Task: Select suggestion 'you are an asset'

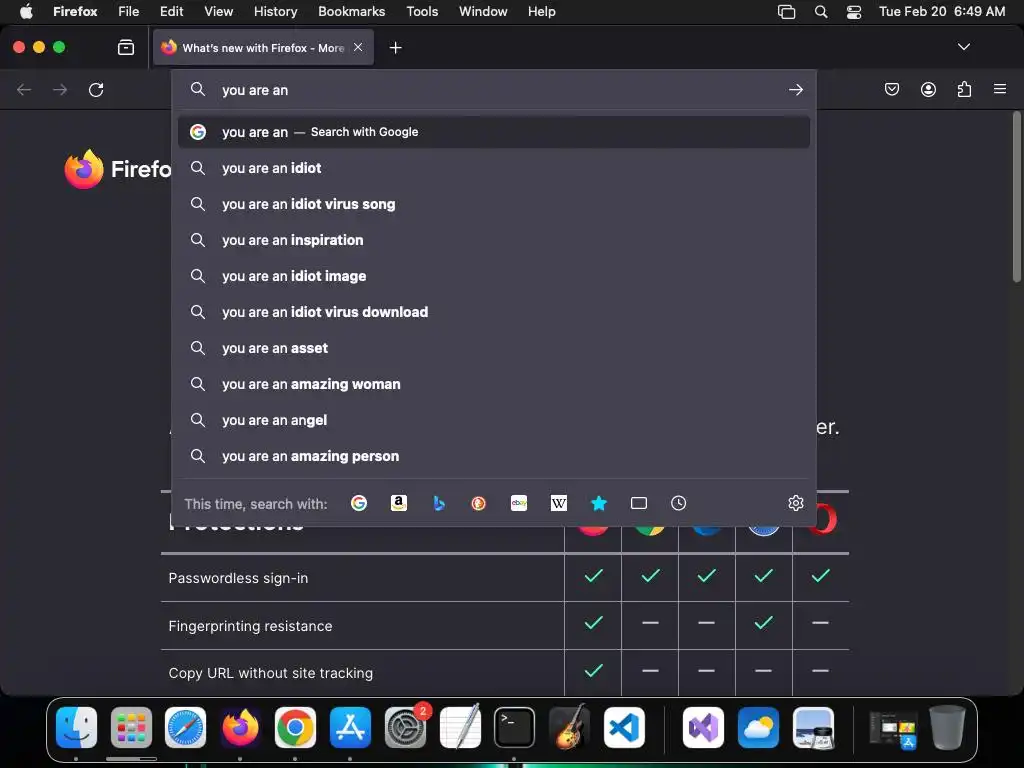Action: (494, 348)
